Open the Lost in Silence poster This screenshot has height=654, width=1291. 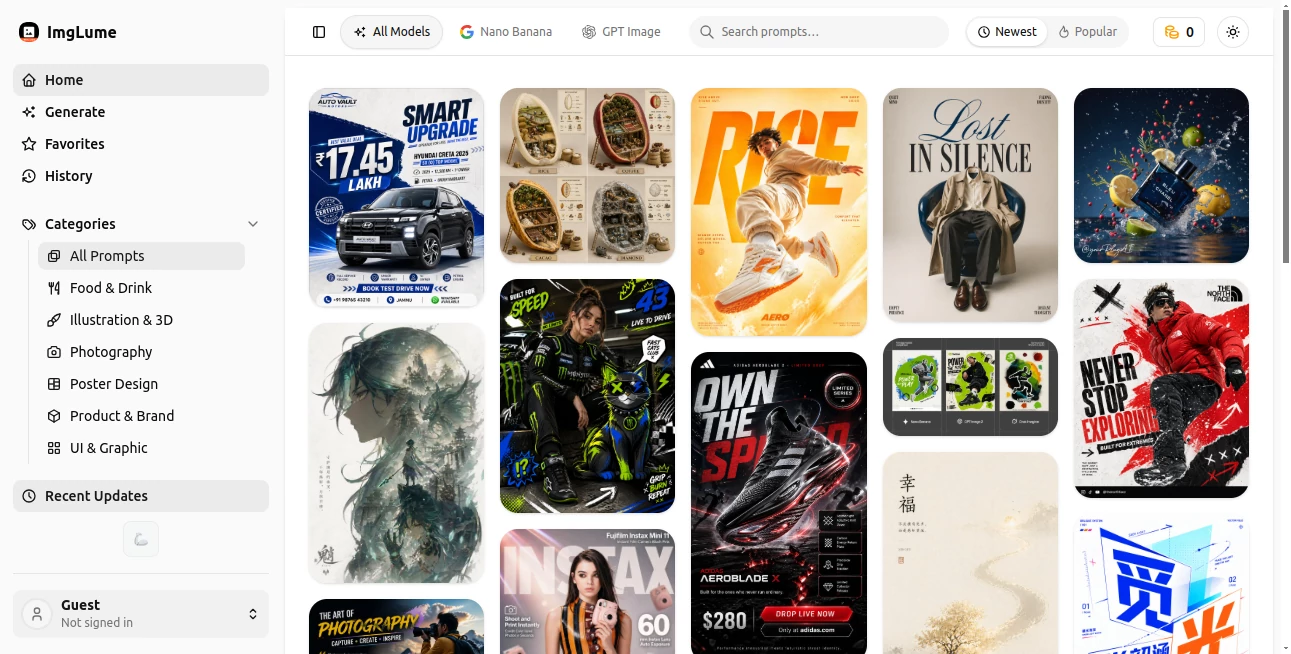970,205
